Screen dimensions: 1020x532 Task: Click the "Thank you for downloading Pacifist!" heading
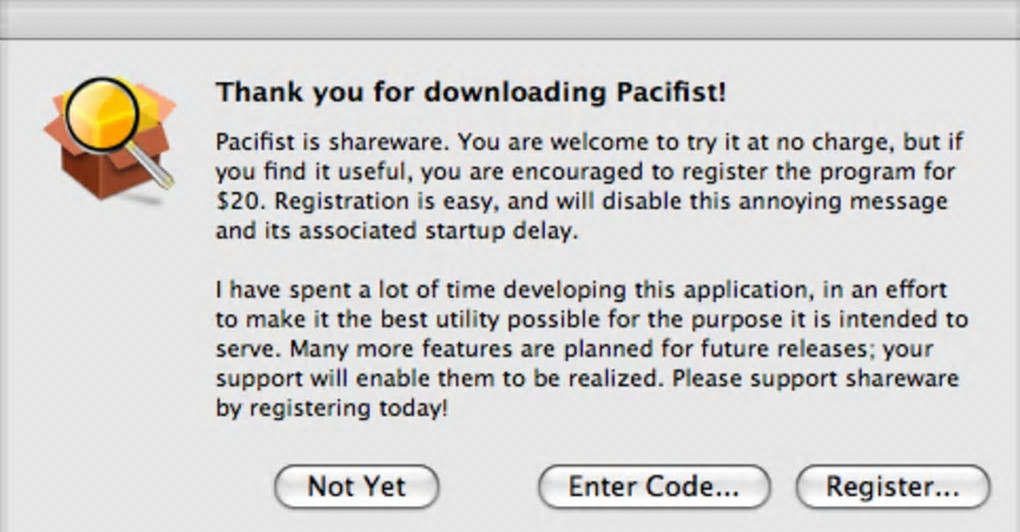(470, 93)
